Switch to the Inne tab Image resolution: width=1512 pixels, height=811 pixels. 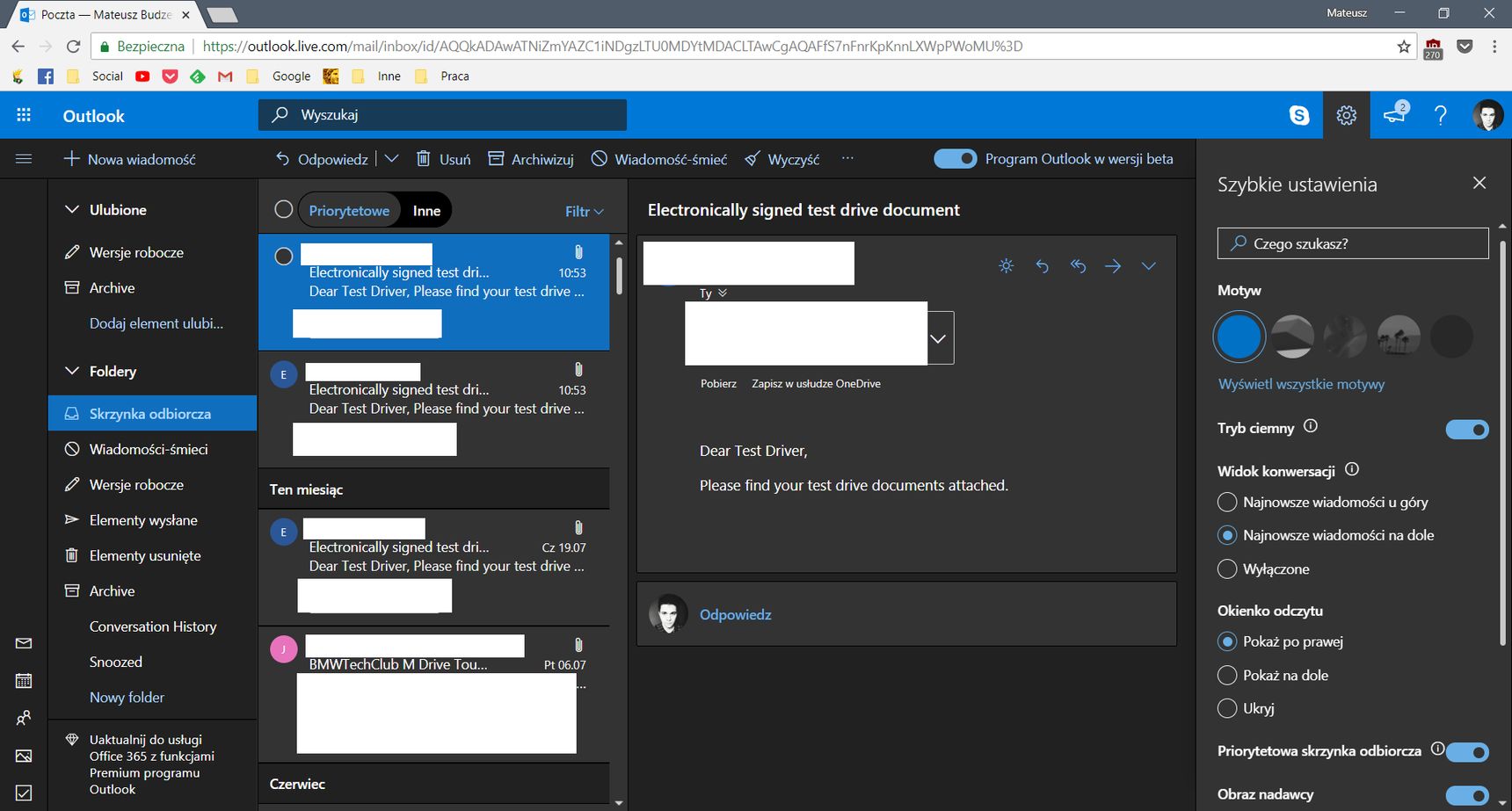[x=426, y=211]
